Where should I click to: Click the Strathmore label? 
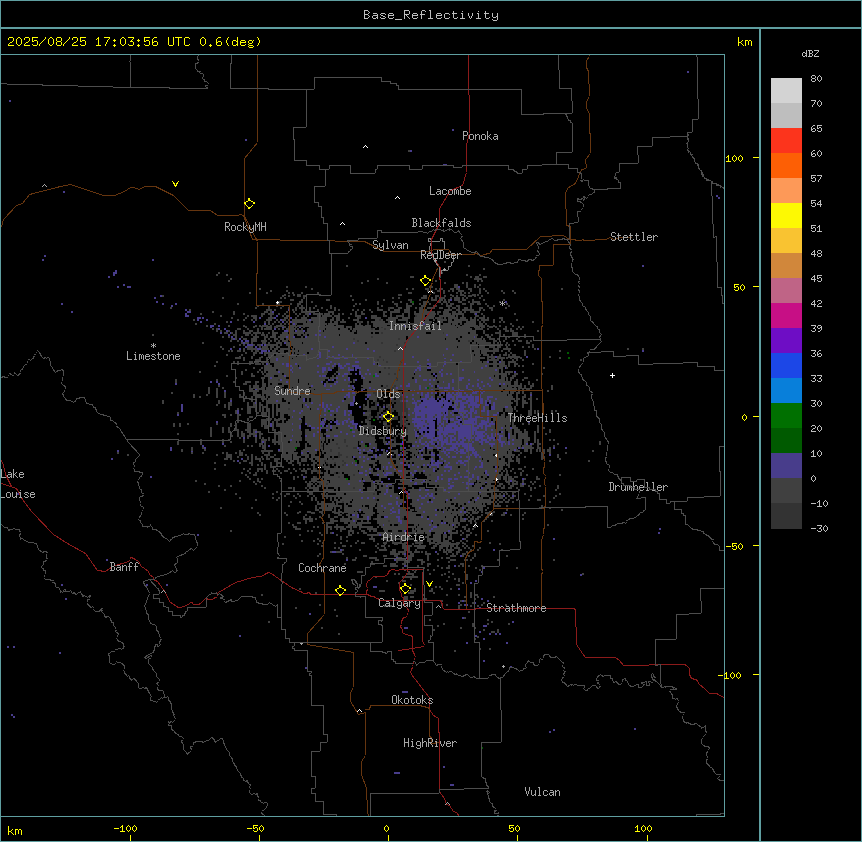(x=516, y=608)
